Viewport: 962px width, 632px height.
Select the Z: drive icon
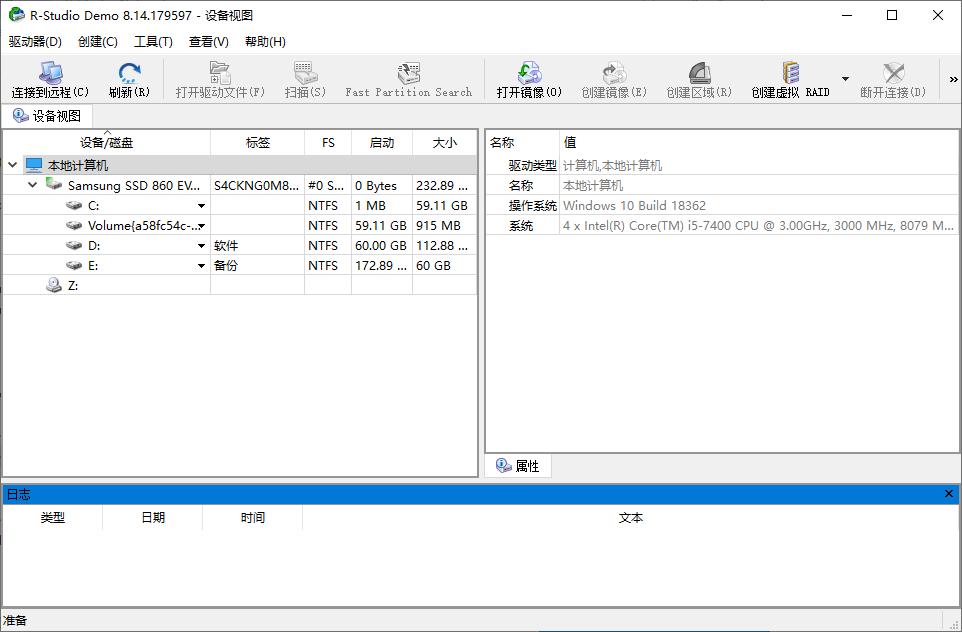[x=54, y=285]
